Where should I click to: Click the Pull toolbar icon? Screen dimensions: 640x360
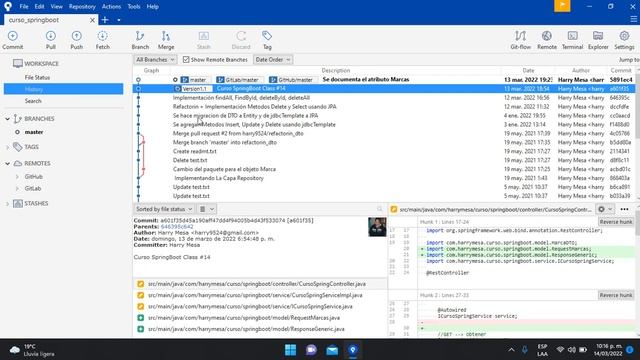click(51, 40)
